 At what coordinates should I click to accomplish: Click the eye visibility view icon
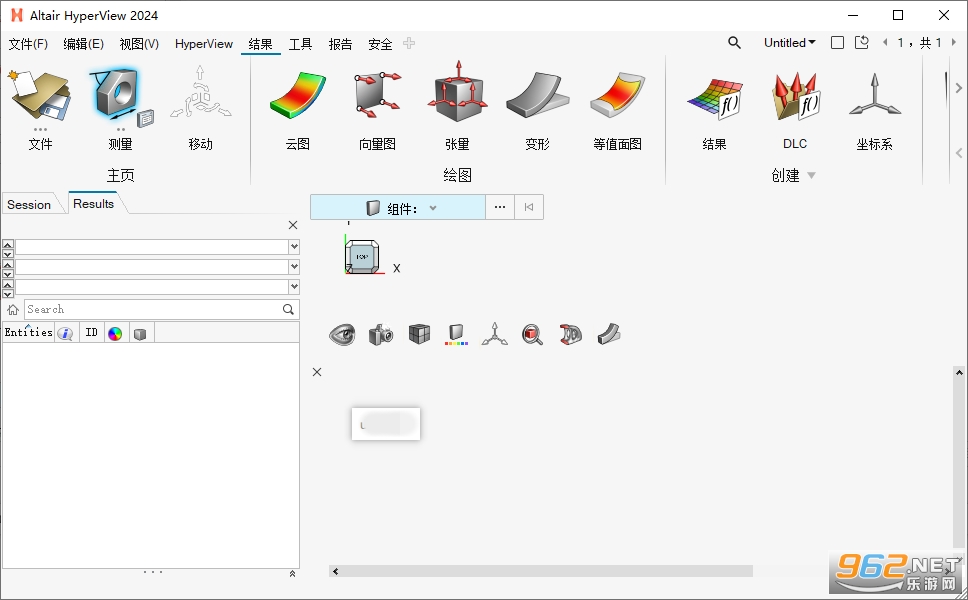pyautogui.click(x=342, y=335)
